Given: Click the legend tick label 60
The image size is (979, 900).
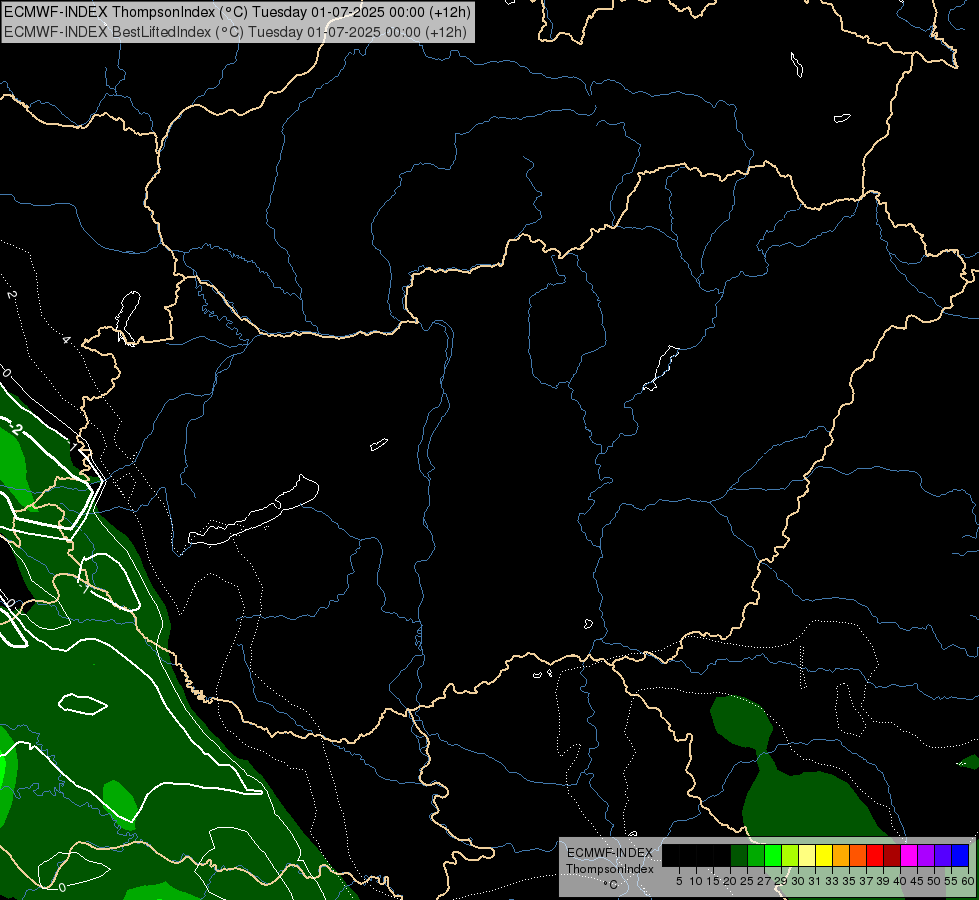Looking at the screenshot, I should coord(968,881).
